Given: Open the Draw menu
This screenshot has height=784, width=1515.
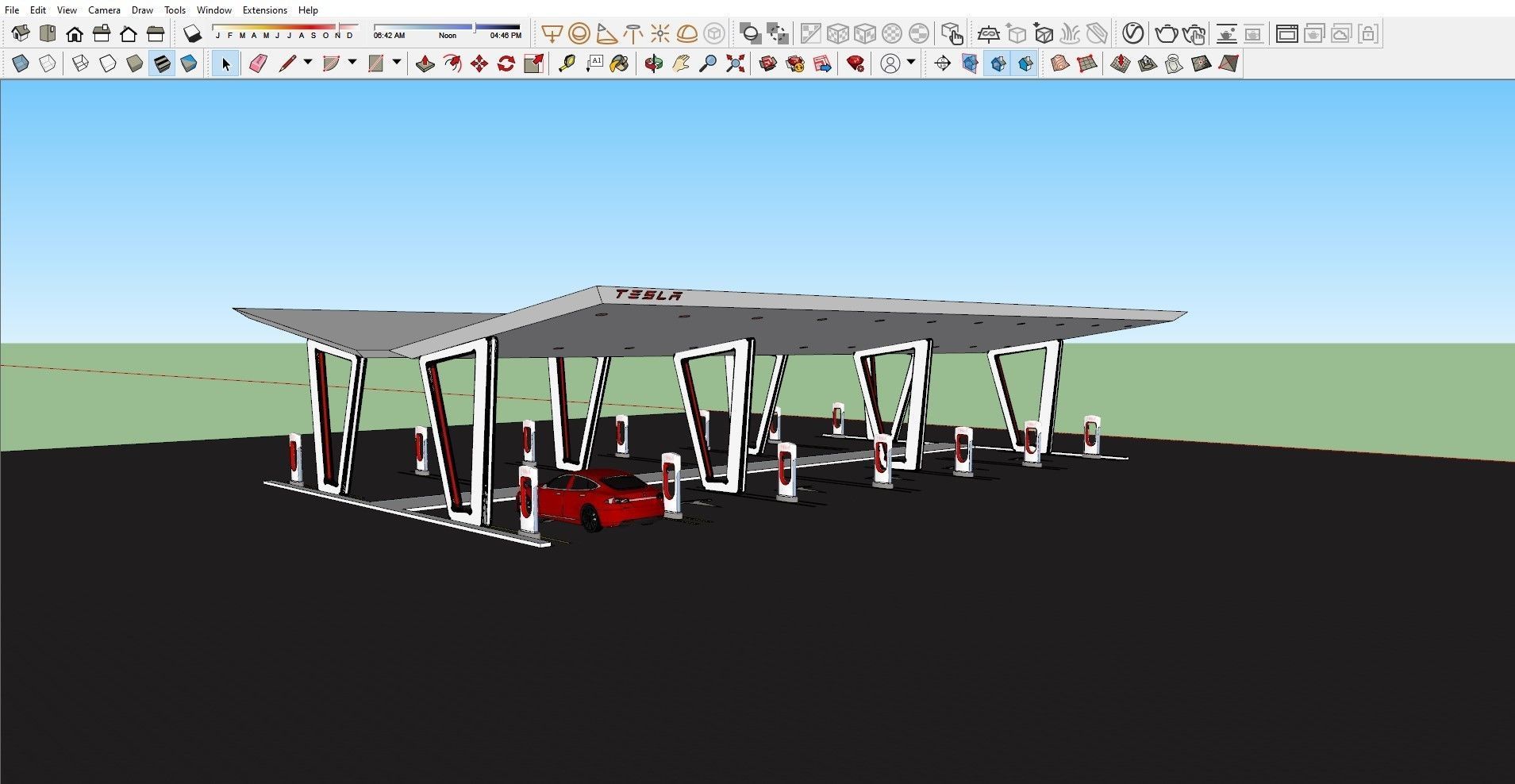Looking at the screenshot, I should pyautogui.click(x=142, y=10).
